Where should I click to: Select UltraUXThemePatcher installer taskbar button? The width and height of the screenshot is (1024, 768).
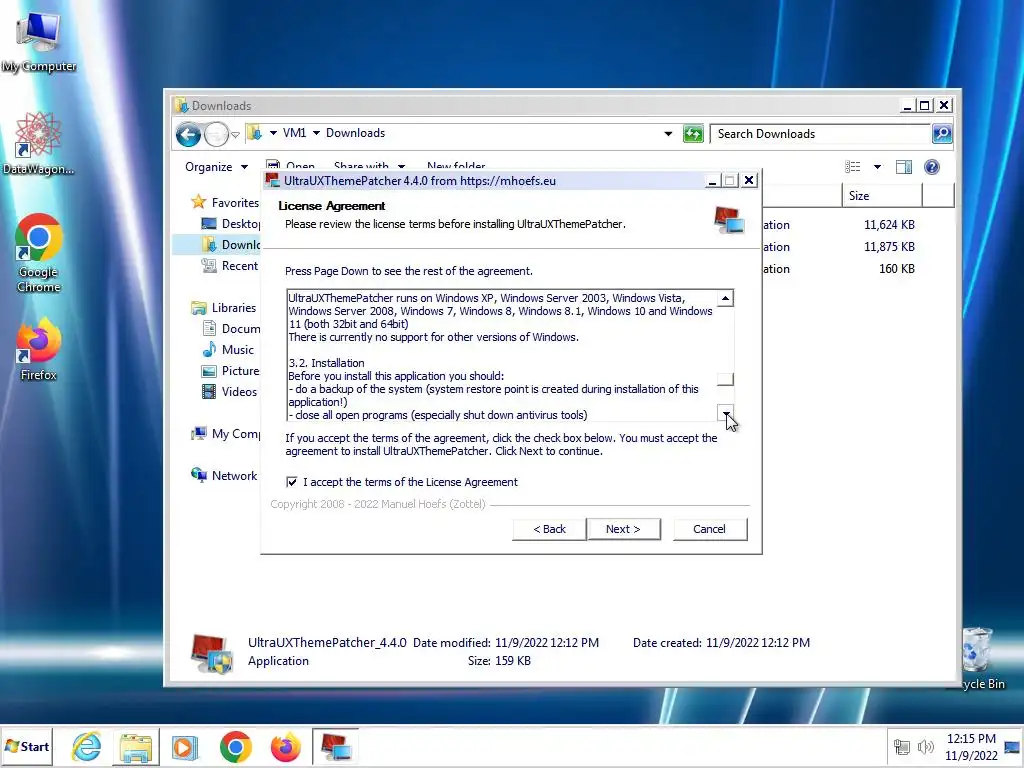tap(335, 746)
